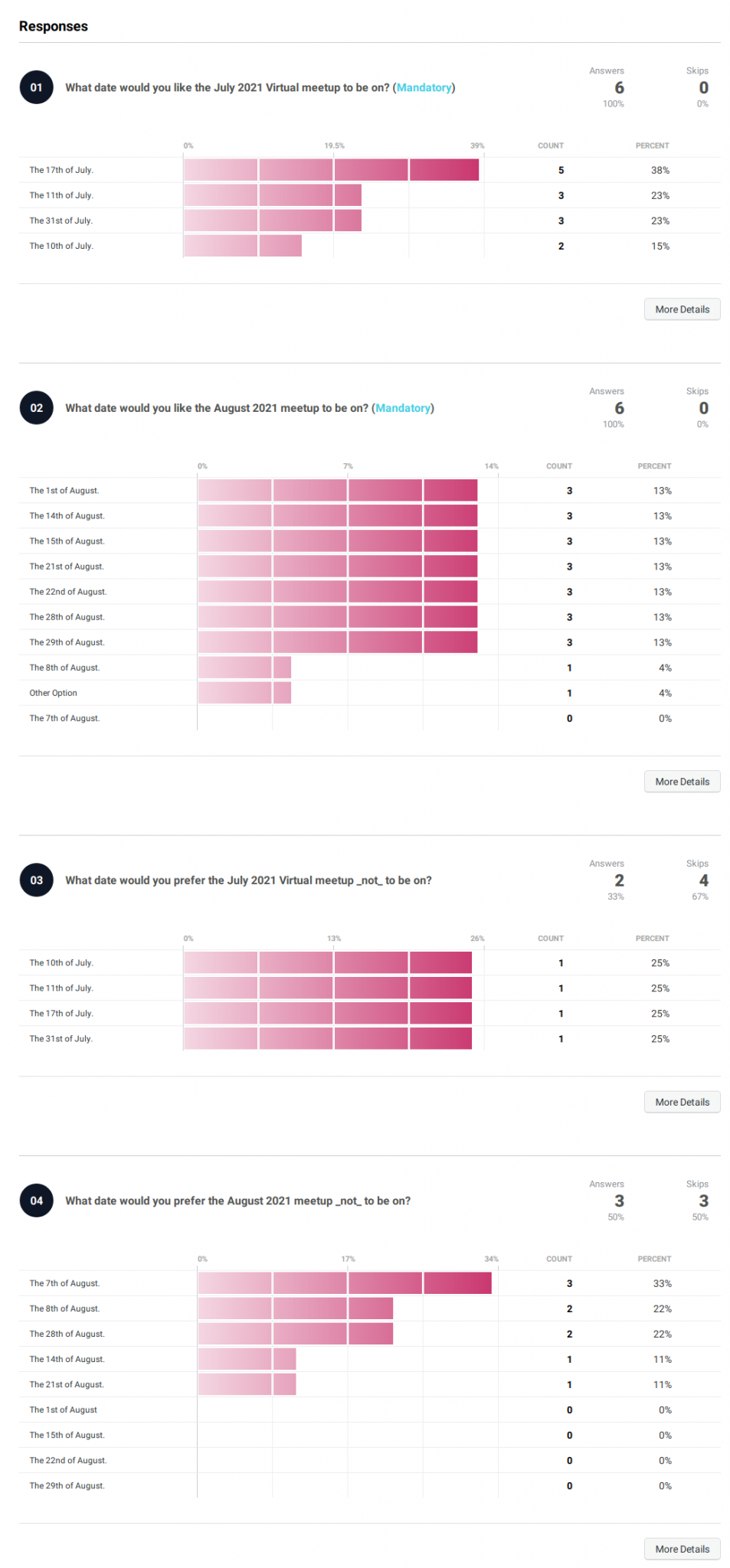730x1568 pixels.
Task: Select the bar for 'The 1st of August'
Action: click(x=337, y=490)
